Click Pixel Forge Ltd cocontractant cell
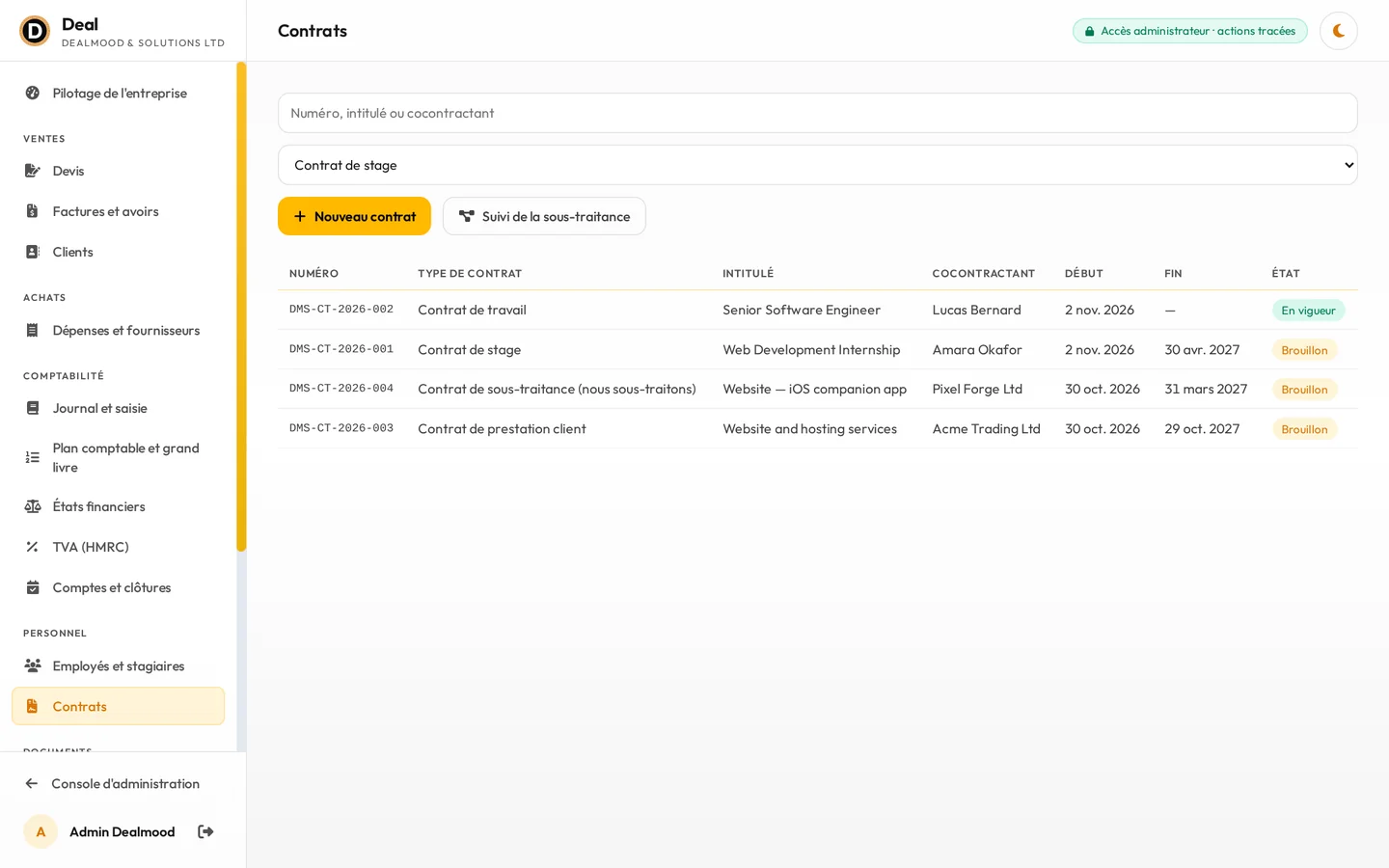The image size is (1389, 868). point(977,389)
